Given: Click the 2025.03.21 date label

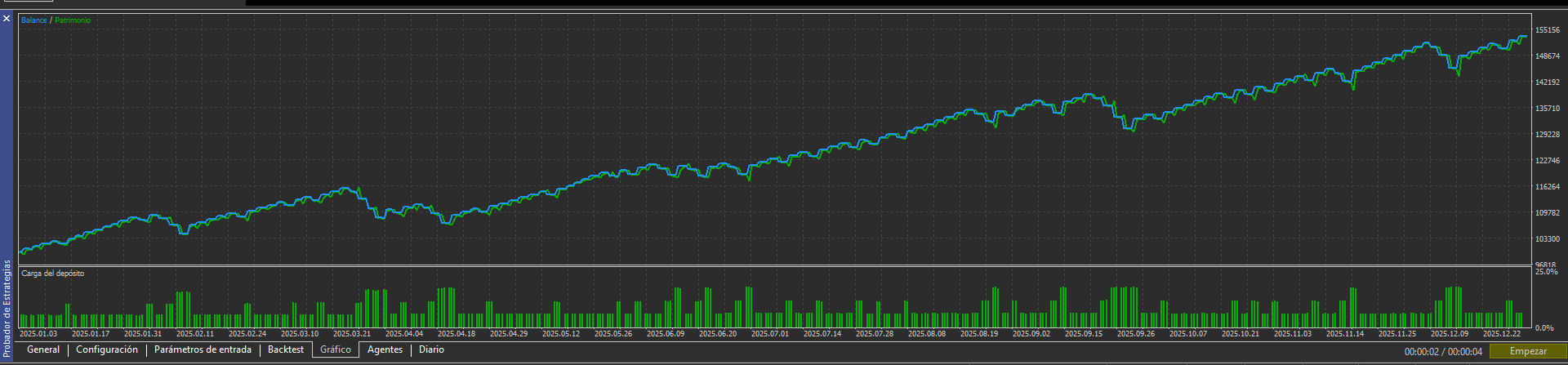Looking at the screenshot, I should (352, 334).
